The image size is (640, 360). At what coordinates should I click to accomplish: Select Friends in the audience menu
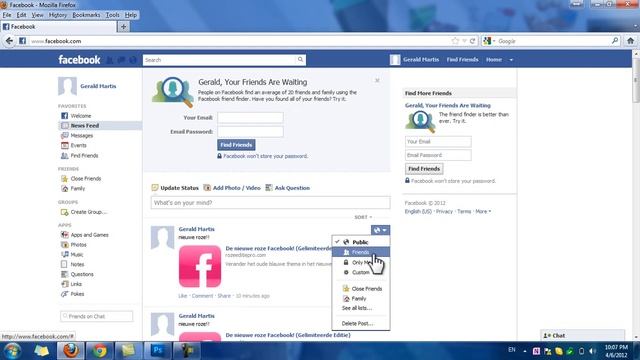click(361, 252)
